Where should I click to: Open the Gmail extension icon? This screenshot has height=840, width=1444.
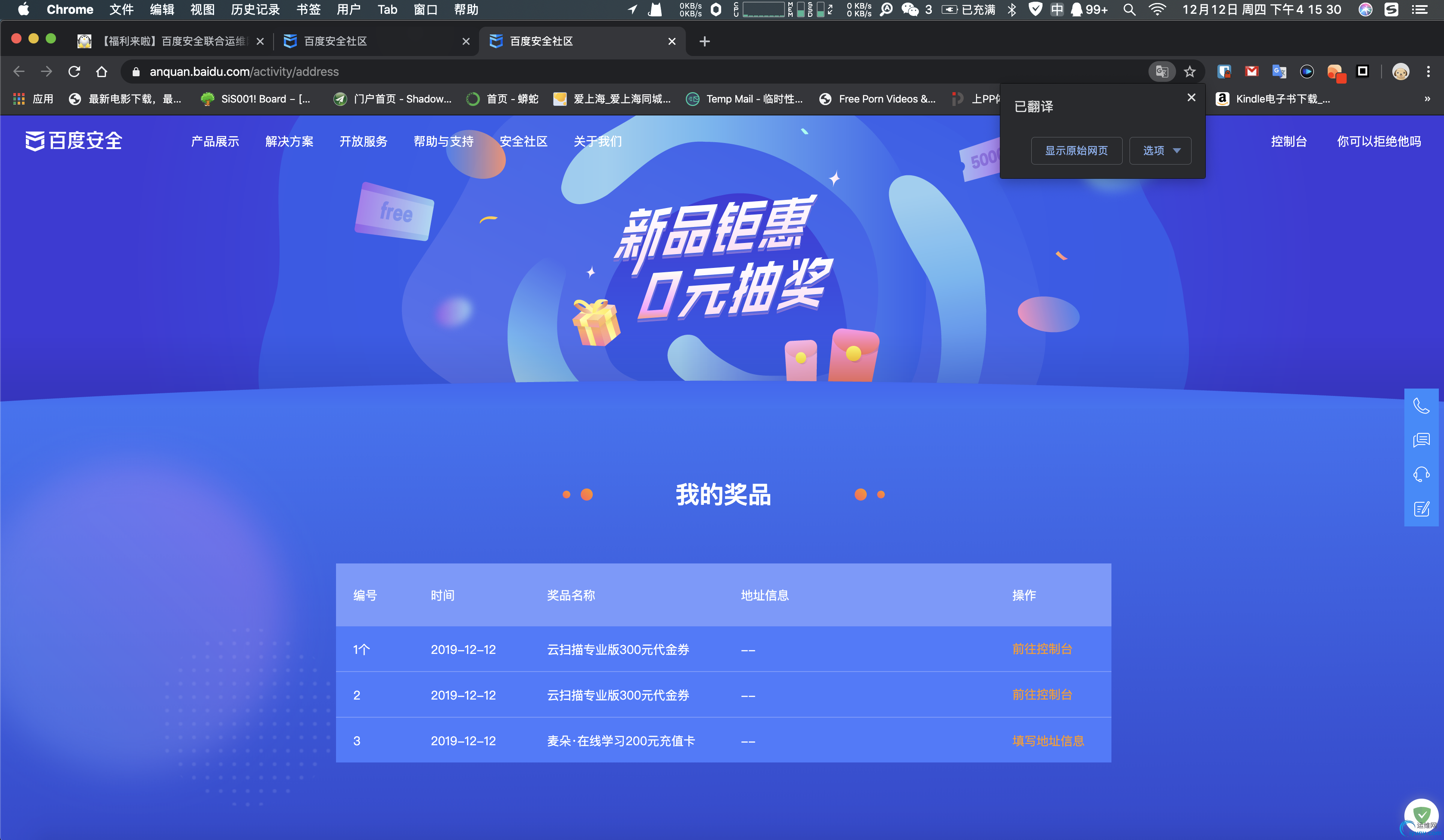pyautogui.click(x=1251, y=72)
